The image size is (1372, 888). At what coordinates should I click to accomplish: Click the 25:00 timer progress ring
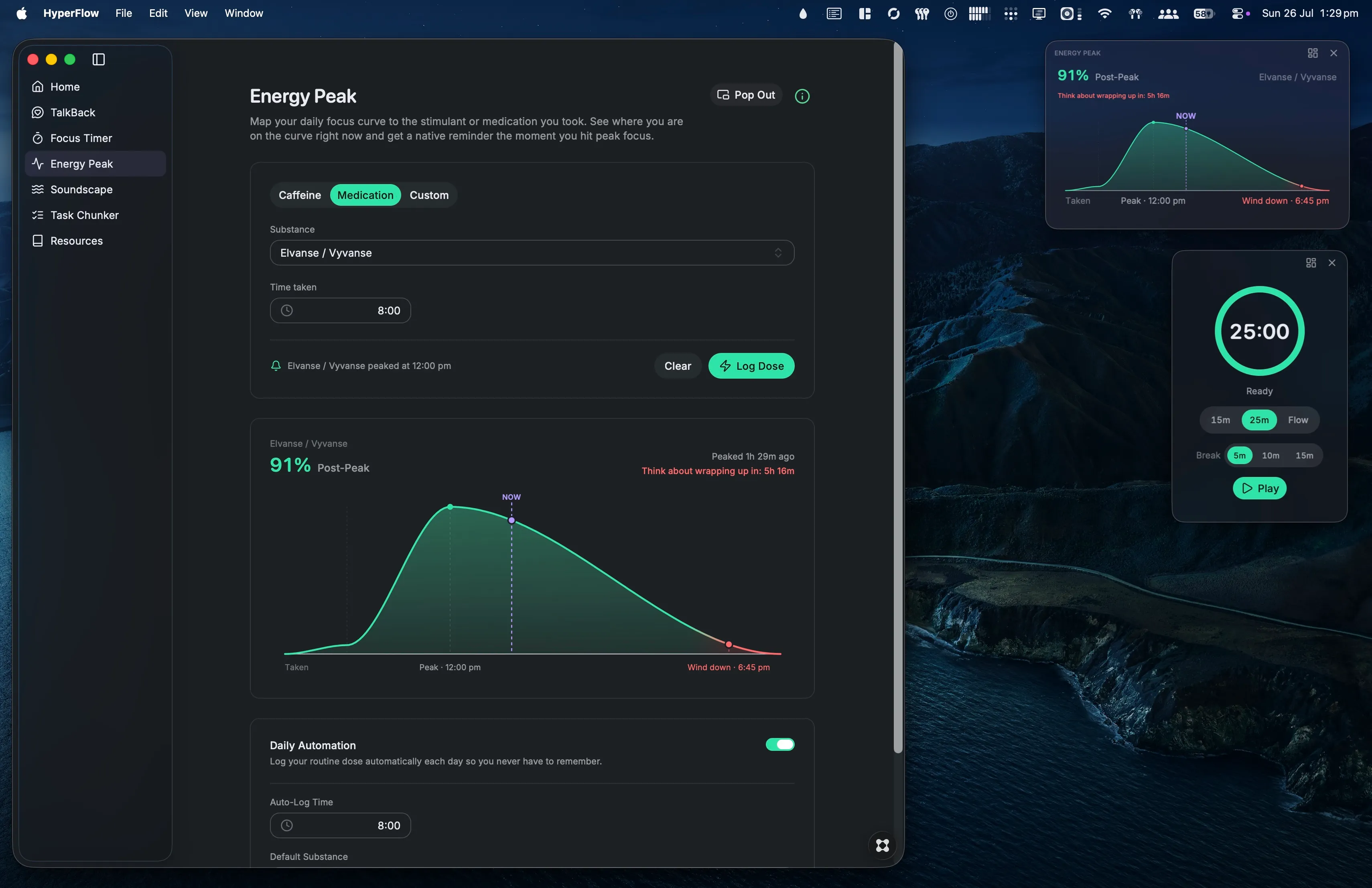[x=1259, y=331]
